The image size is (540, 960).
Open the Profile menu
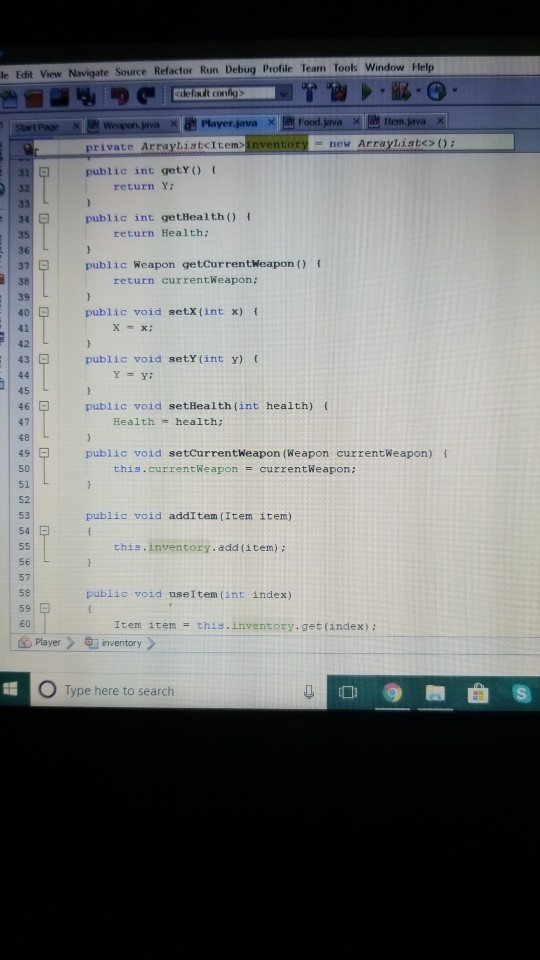pos(279,69)
